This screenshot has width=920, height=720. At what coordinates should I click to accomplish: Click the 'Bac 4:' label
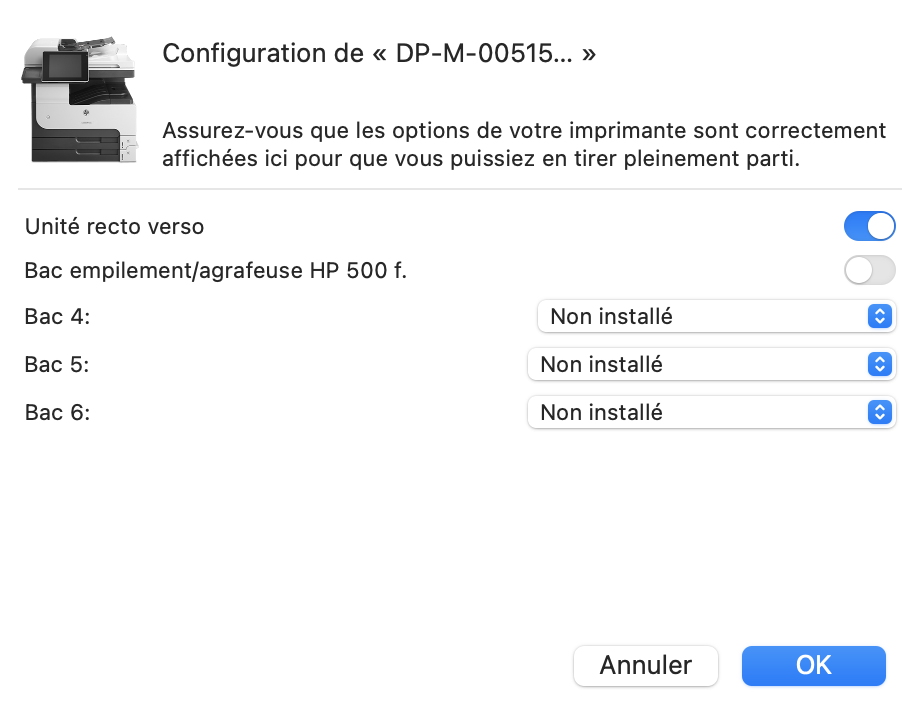[x=57, y=317]
